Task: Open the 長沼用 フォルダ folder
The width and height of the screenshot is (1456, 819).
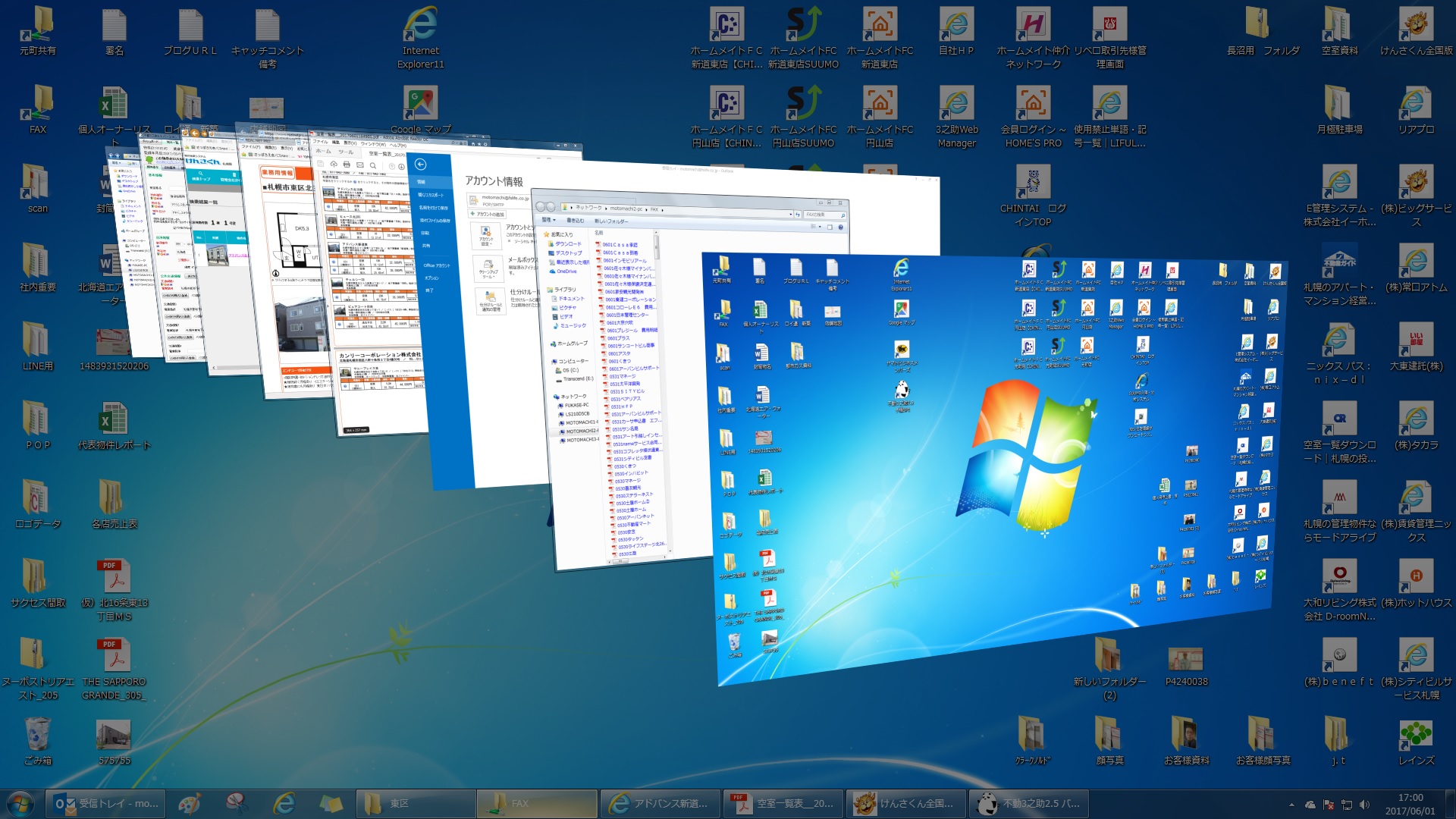Action: coord(1263,32)
